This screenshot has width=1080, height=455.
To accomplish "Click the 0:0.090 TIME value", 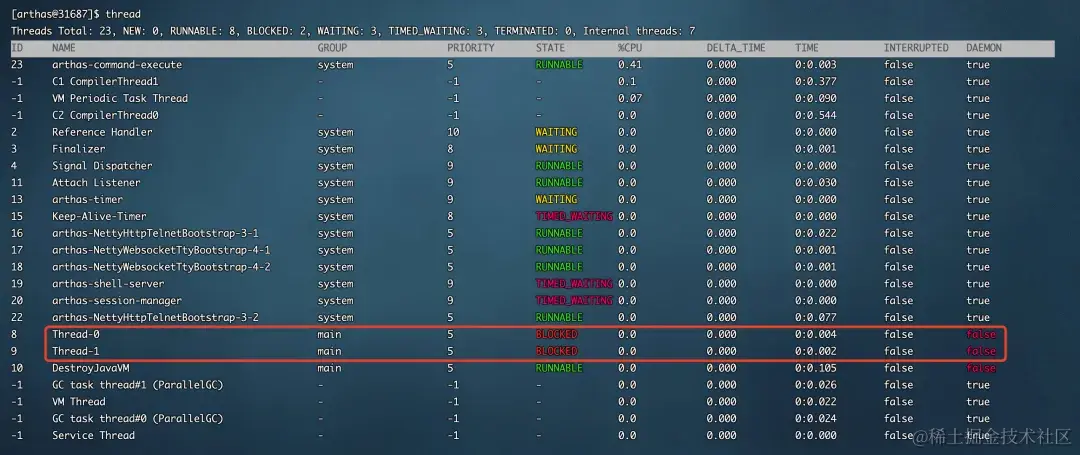I will [x=816, y=98].
